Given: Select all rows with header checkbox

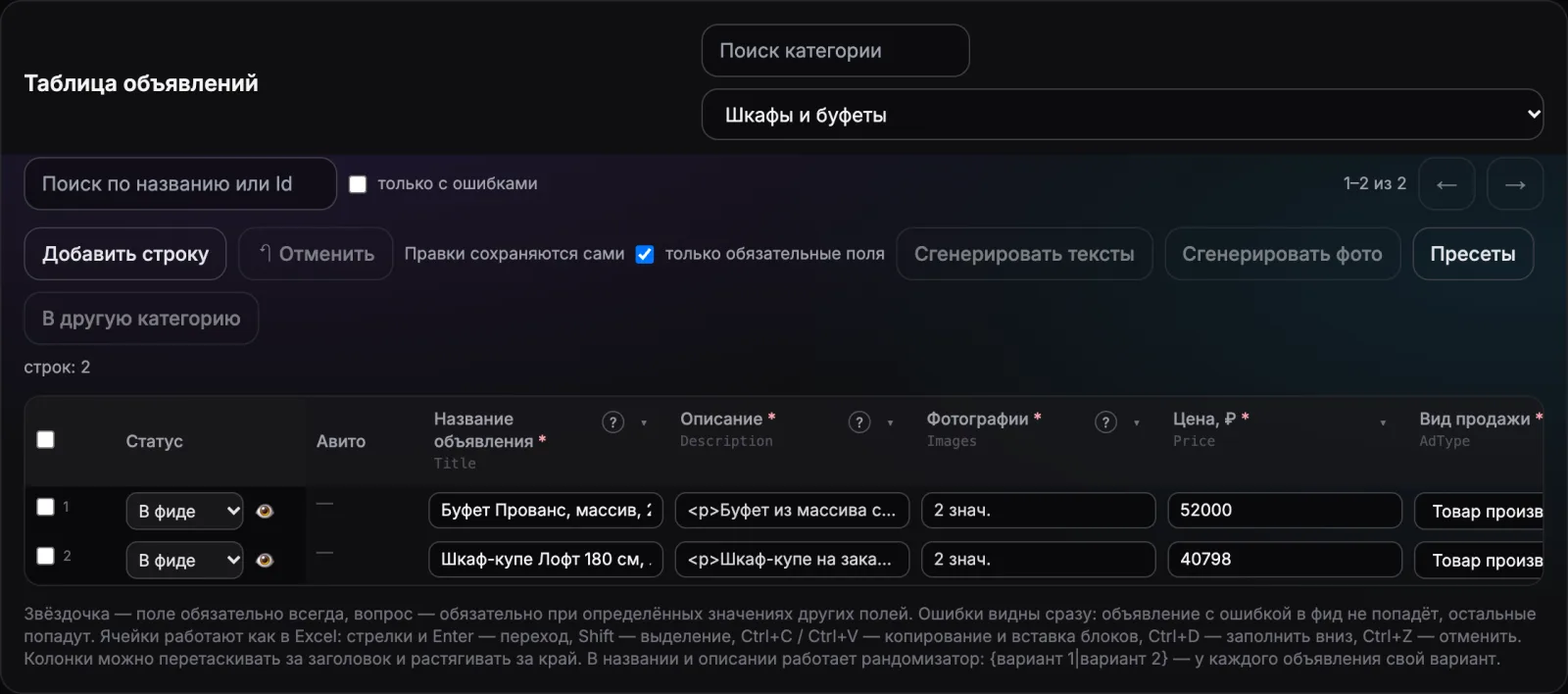Looking at the screenshot, I should point(46,439).
